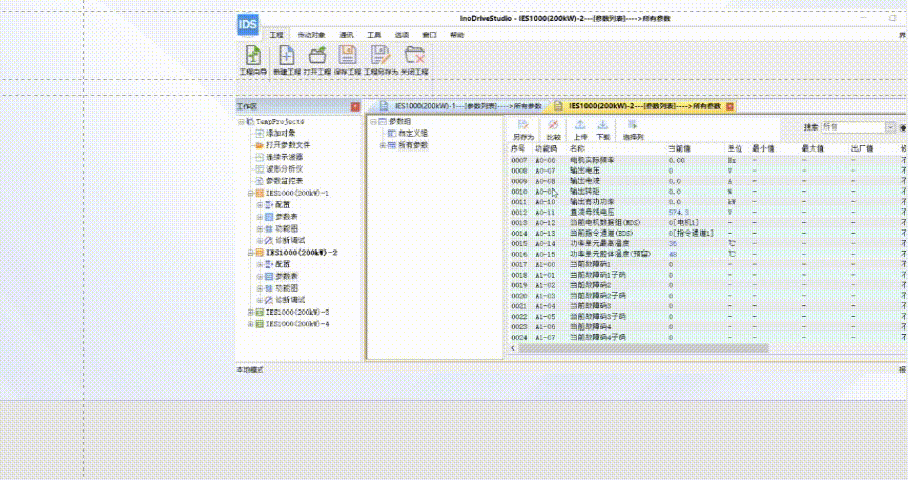Image resolution: width=908 pixels, height=480 pixels.
Task: Expand the IES1000(200kW)-3 tree node
Action: (251, 313)
